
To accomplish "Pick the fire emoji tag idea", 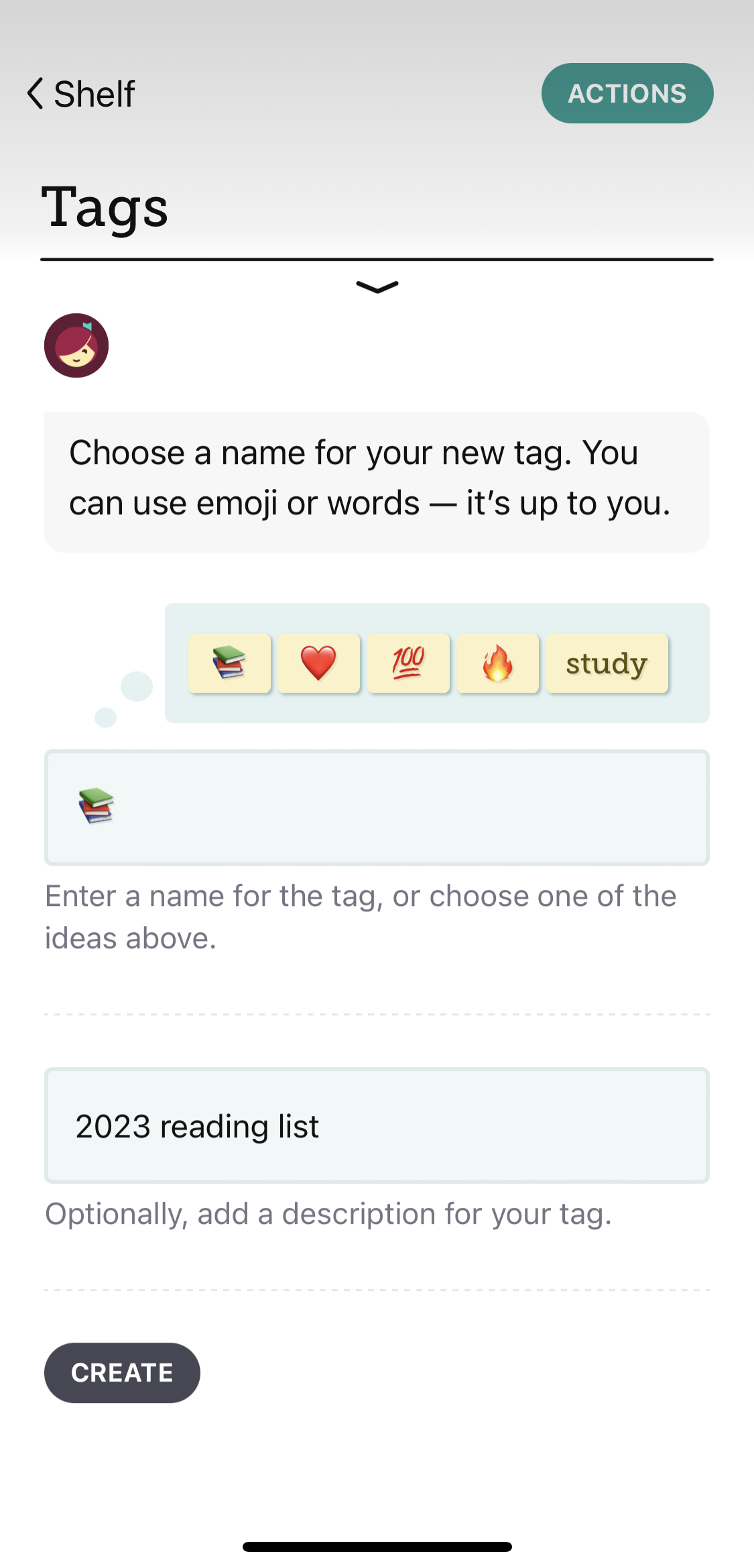I will pos(497,663).
